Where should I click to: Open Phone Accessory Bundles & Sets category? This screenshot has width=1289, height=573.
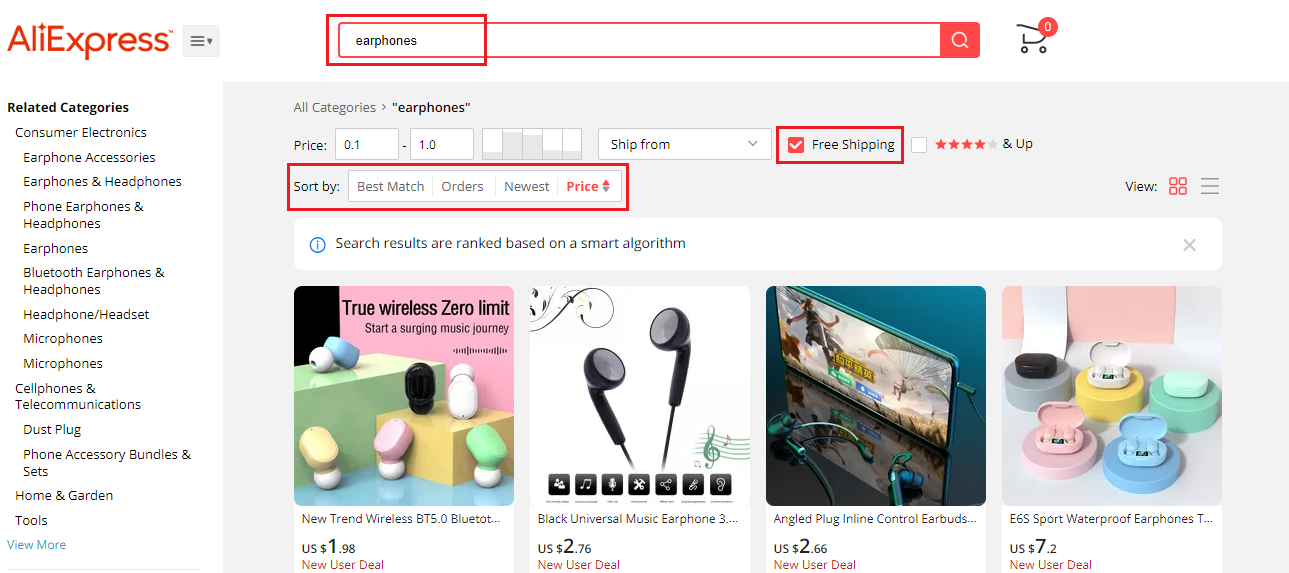coord(107,462)
